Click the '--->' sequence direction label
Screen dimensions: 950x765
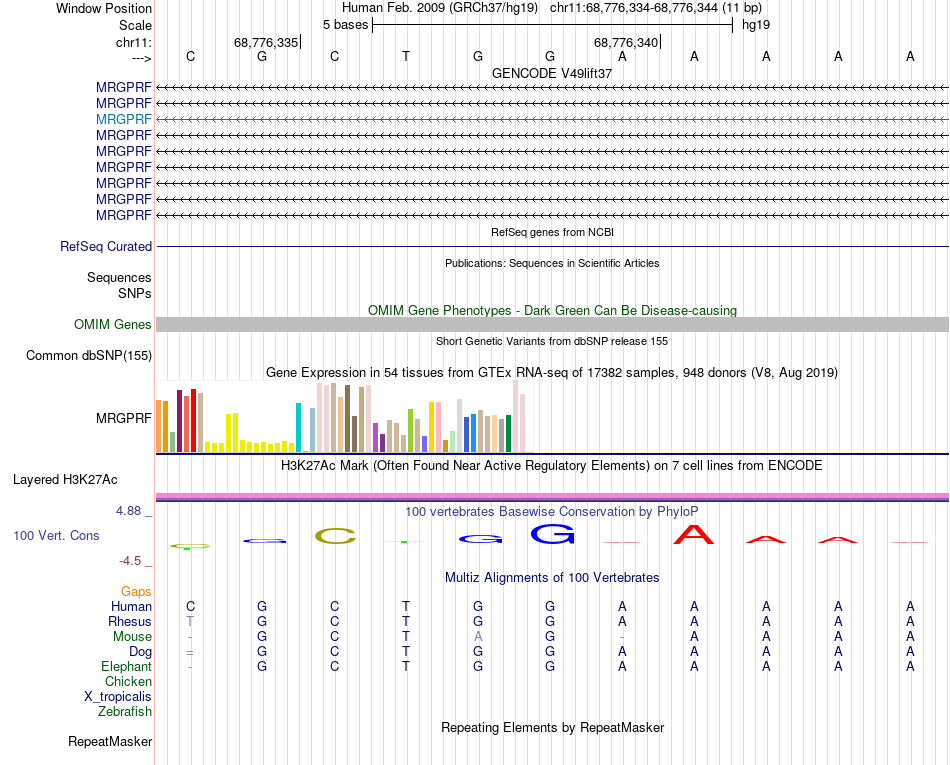[x=141, y=58]
